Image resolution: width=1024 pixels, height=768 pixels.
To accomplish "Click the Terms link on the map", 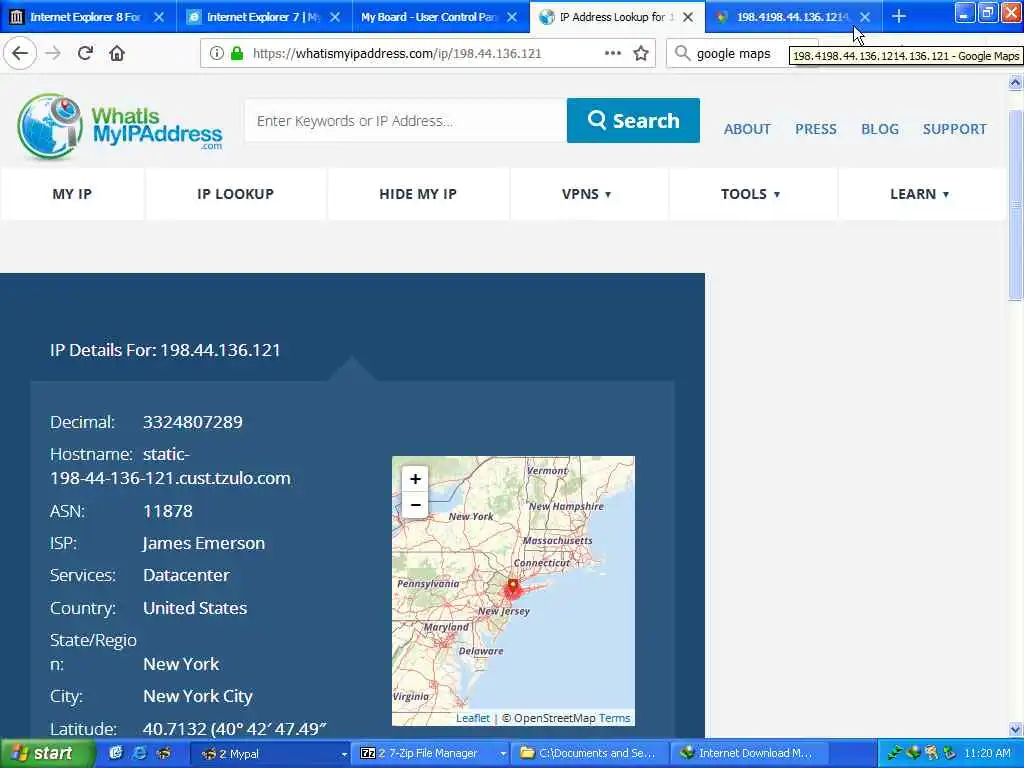I will coord(615,718).
